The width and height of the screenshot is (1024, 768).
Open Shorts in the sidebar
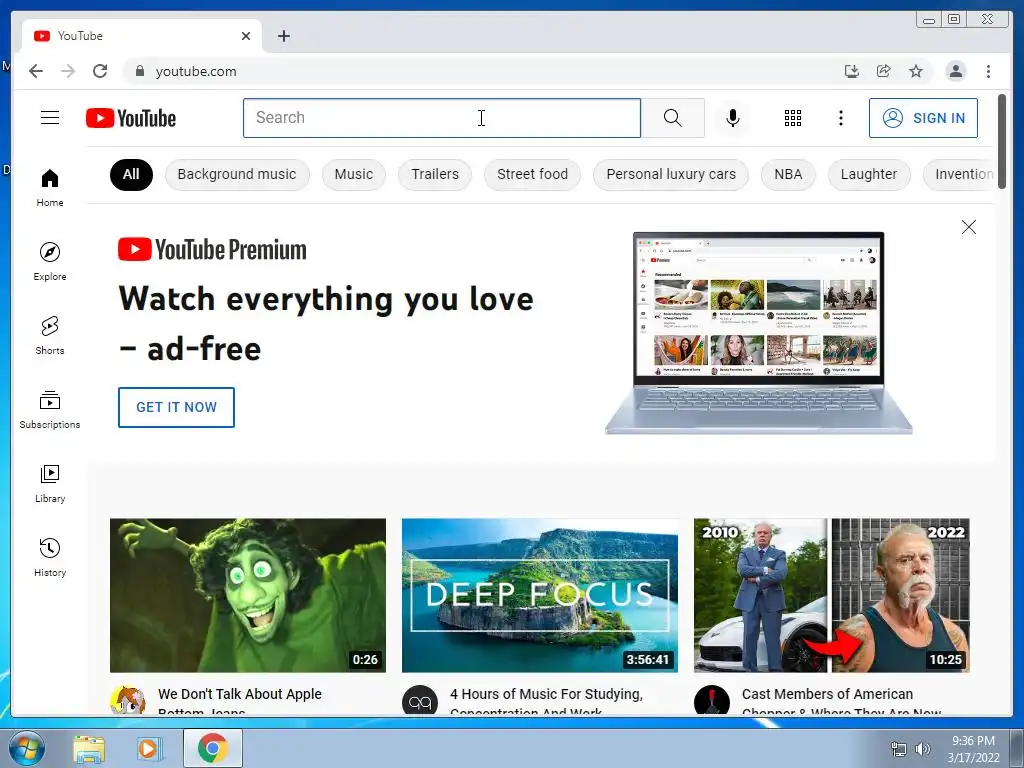[50, 336]
